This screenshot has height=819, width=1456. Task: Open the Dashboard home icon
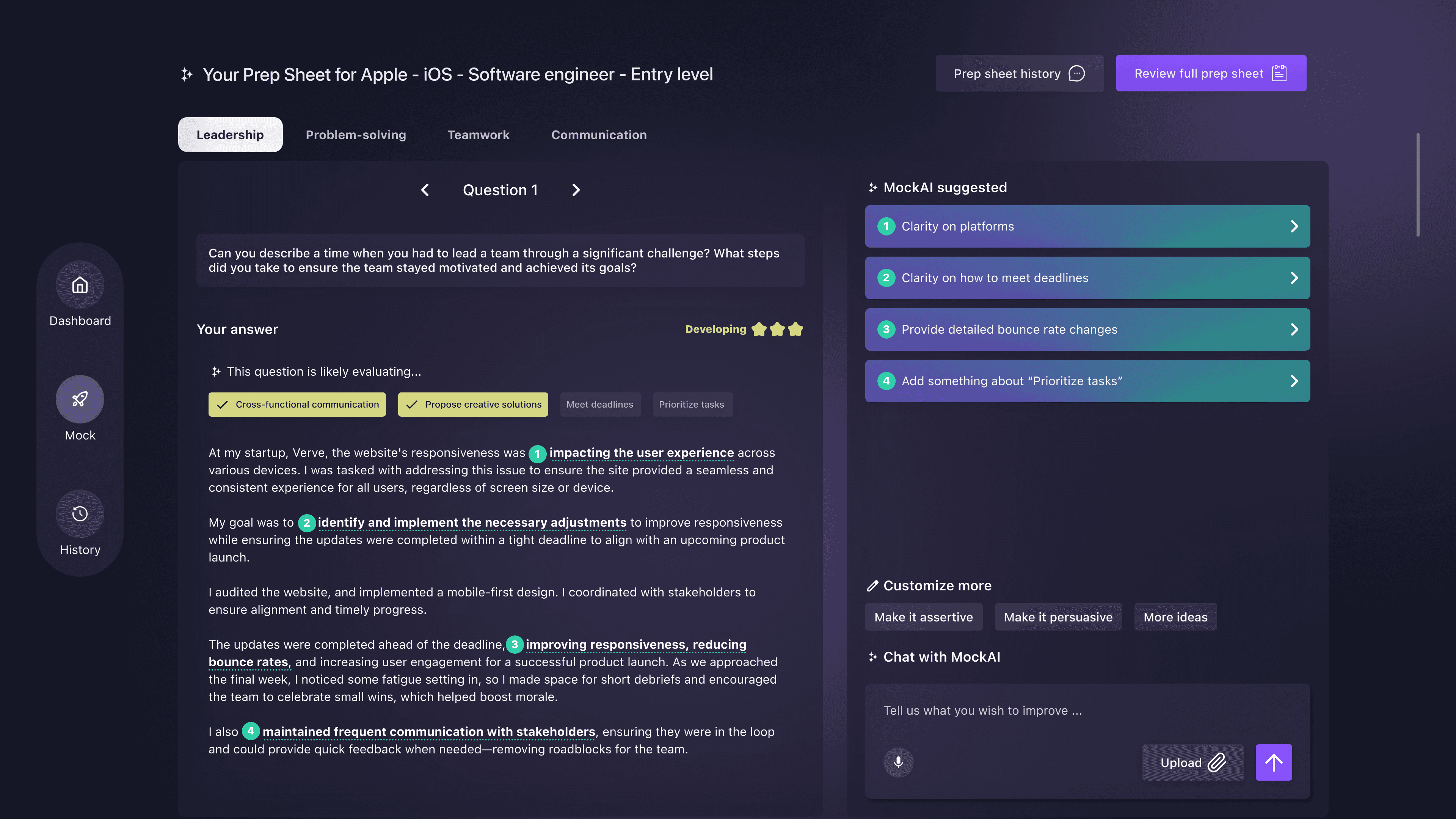tap(80, 285)
